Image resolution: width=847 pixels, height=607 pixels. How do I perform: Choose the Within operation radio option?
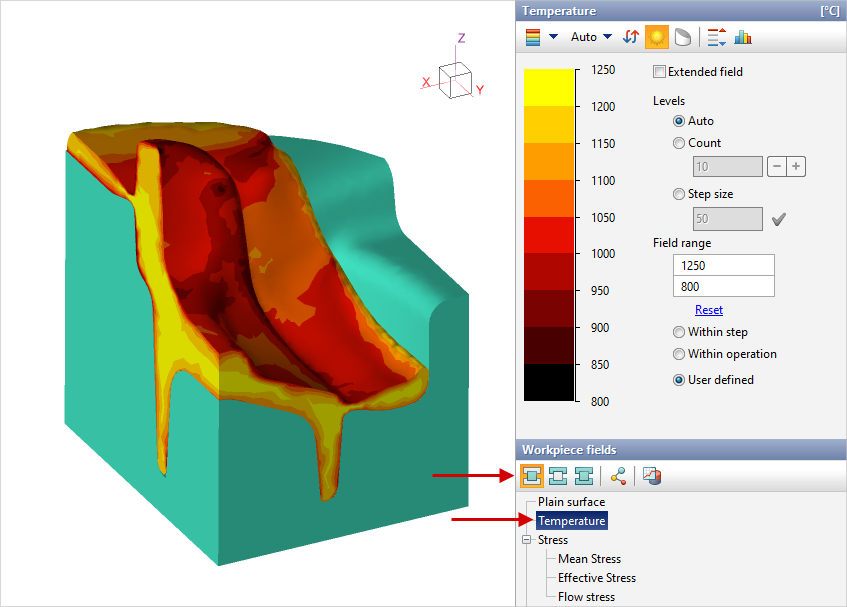point(680,354)
